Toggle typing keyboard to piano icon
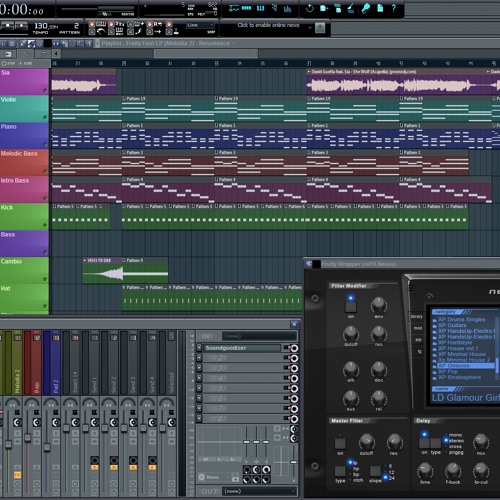 (101, 24)
